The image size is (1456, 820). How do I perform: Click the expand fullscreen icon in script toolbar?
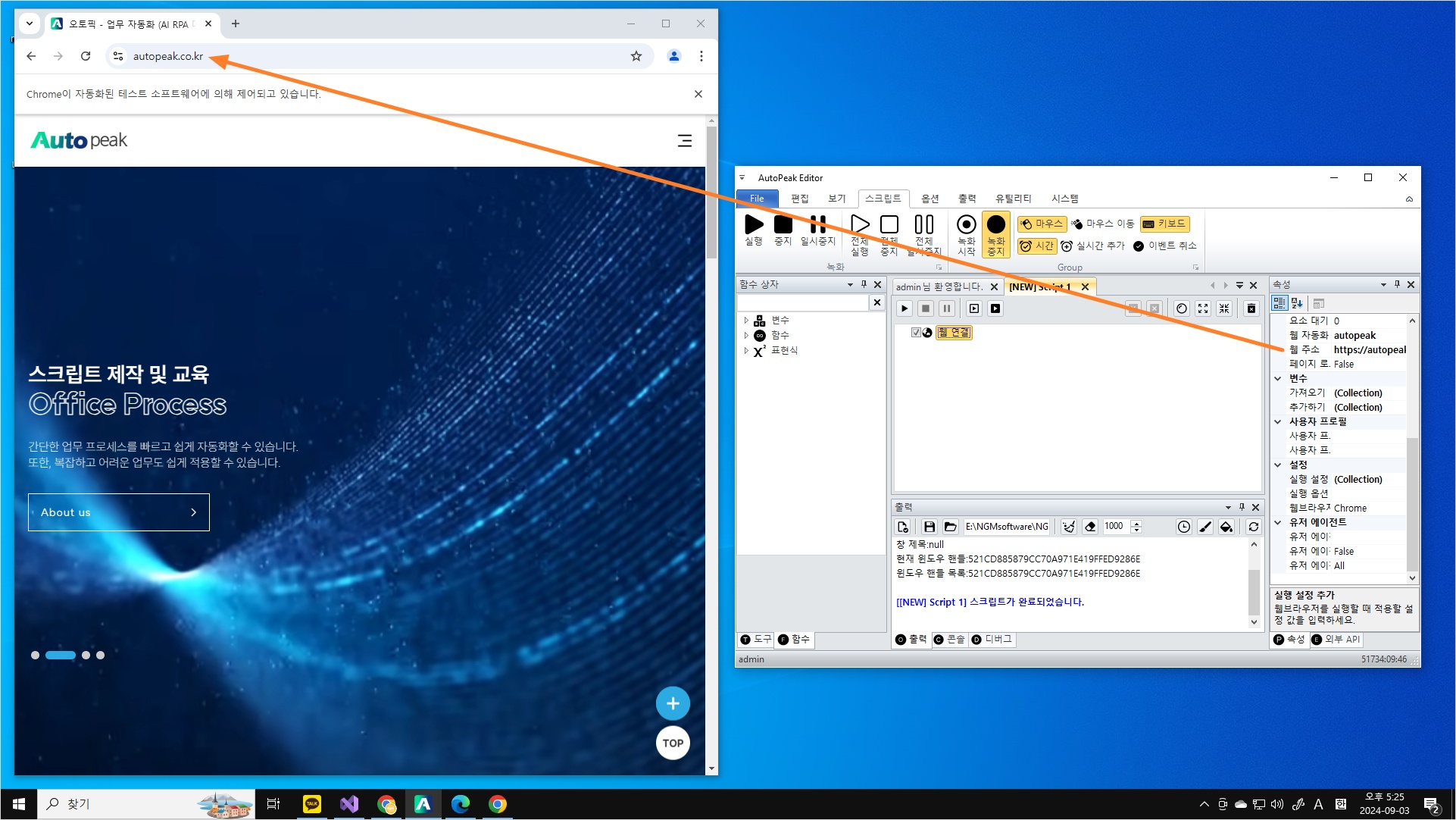(1203, 308)
